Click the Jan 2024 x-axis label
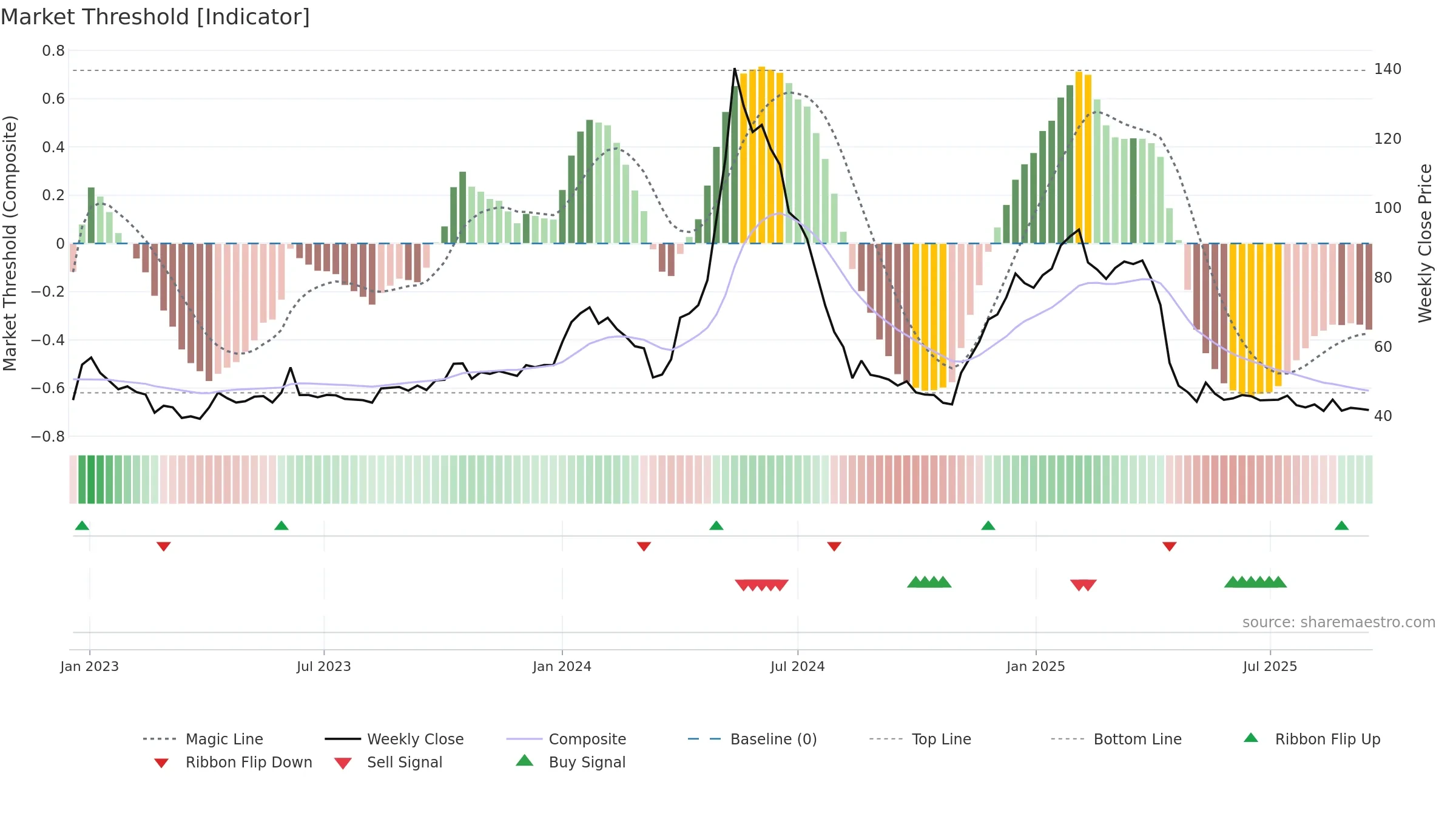1456x819 pixels. click(x=562, y=666)
